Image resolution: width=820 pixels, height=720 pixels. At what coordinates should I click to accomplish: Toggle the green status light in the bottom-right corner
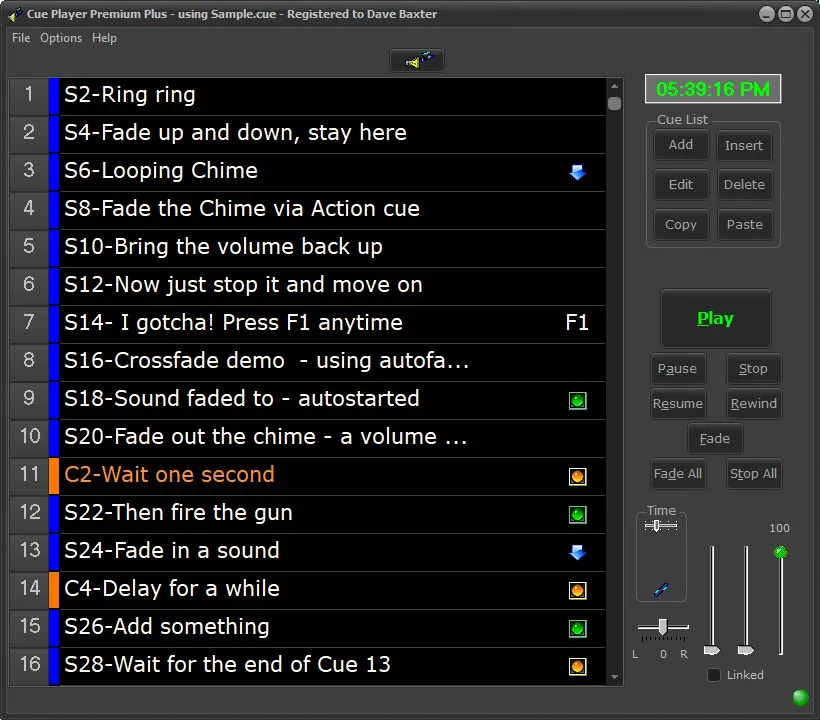pyautogui.click(x=799, y=697)
